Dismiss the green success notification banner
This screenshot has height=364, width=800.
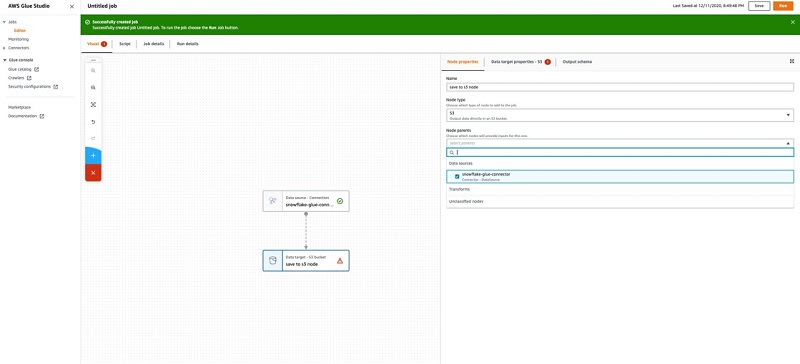pyautogui.click(x=792, y=22)
